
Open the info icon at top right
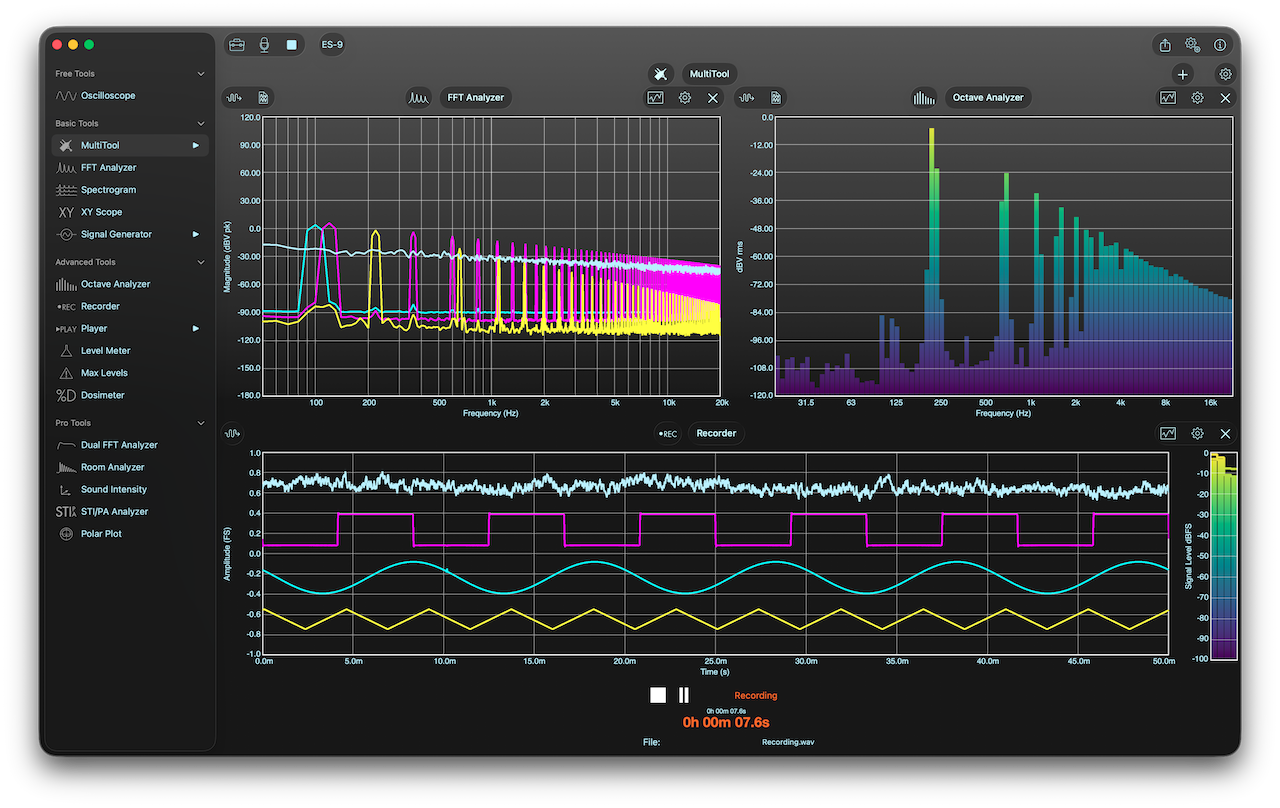coord(1220,45)
